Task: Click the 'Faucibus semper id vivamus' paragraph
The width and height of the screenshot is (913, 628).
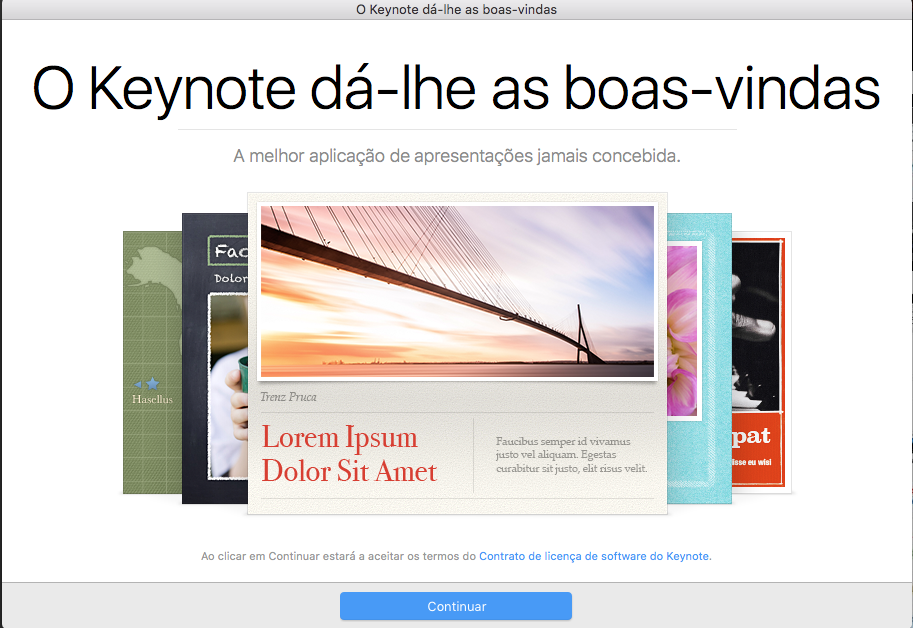Action: [x=571, y=455]
